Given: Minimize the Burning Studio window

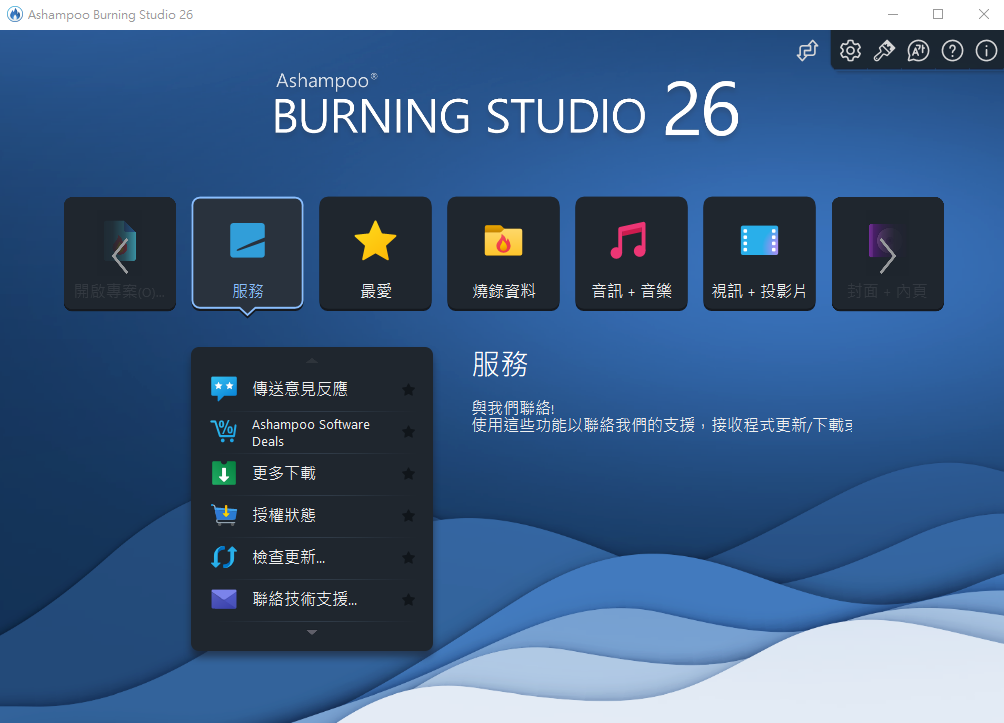Looking at the screenshot, I should (x=893, y=14).
